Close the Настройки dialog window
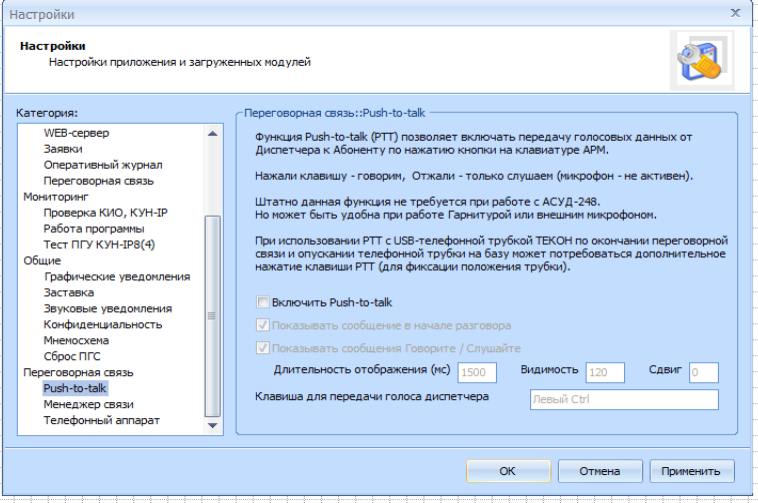This screenshot has height=503, width=758. click(736, 14)
